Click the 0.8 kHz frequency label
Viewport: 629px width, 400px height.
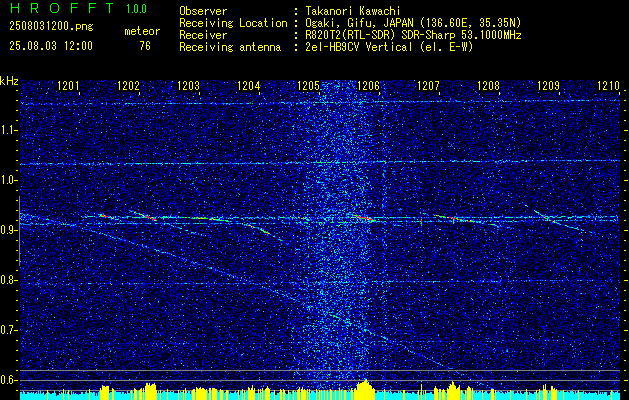[x=8, y=280]
